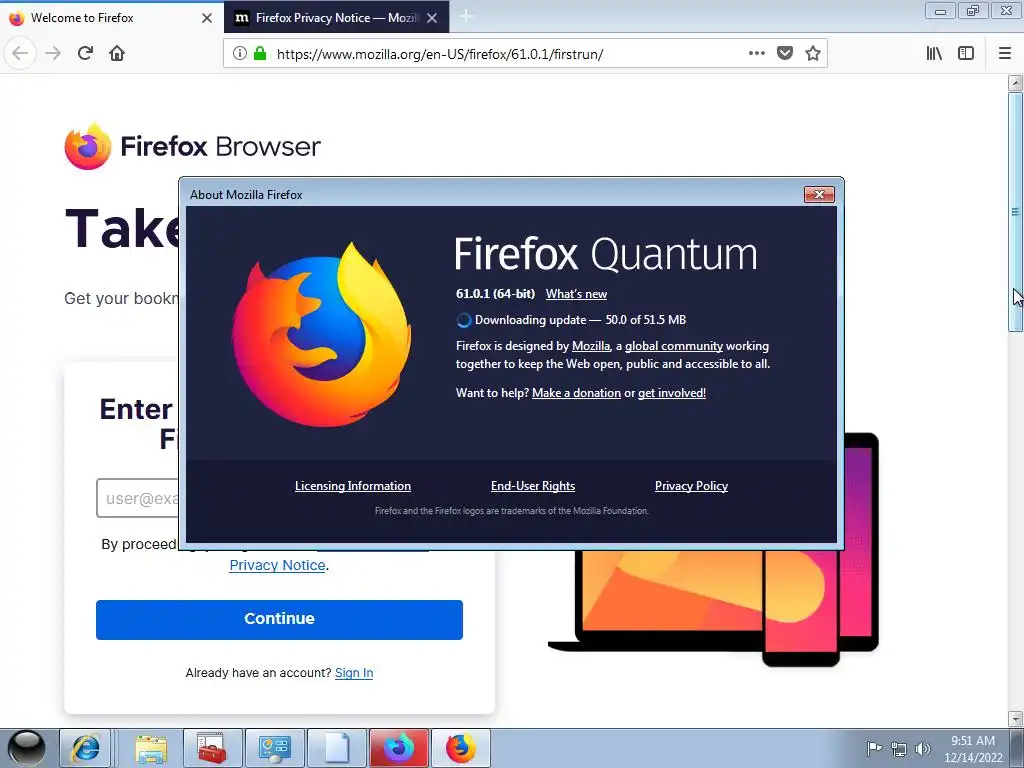1024x768 pixels.
Task: Click the Firefox Browser logo on page
Action: coord(193,146)
